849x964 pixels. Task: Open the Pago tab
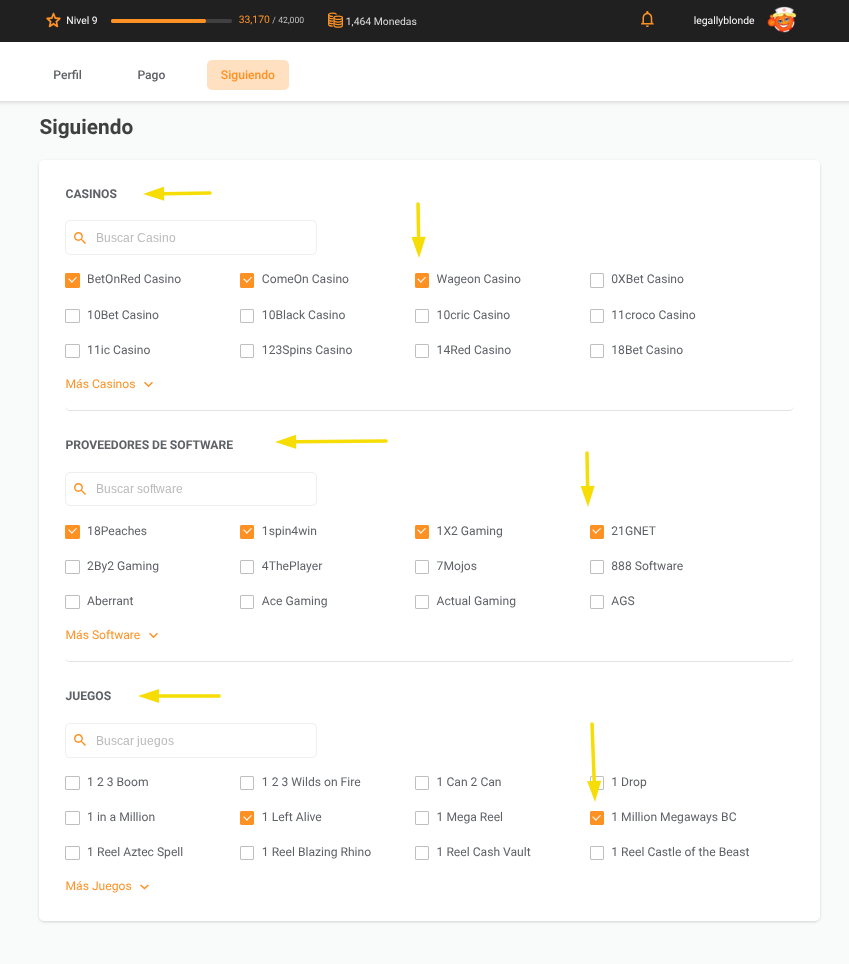pyautogui.click(x=151, y=75)
